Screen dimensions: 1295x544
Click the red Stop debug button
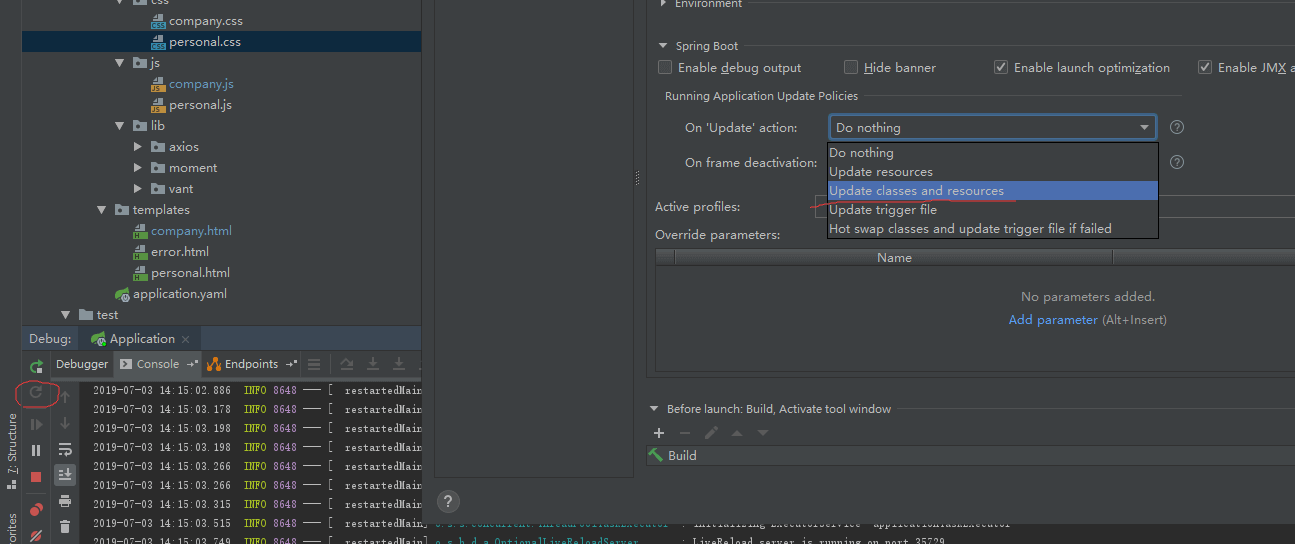pyautogui.click(x=36, y=478)
